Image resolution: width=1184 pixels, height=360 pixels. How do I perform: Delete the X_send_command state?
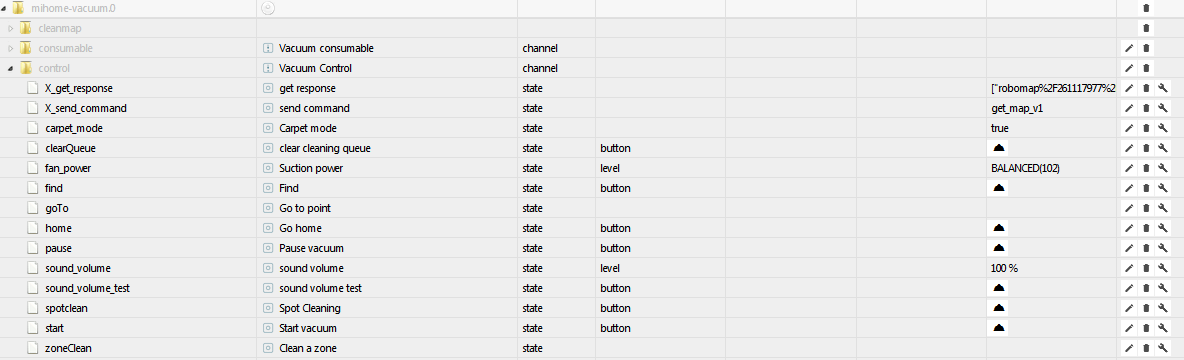[x=1146, y=108]
